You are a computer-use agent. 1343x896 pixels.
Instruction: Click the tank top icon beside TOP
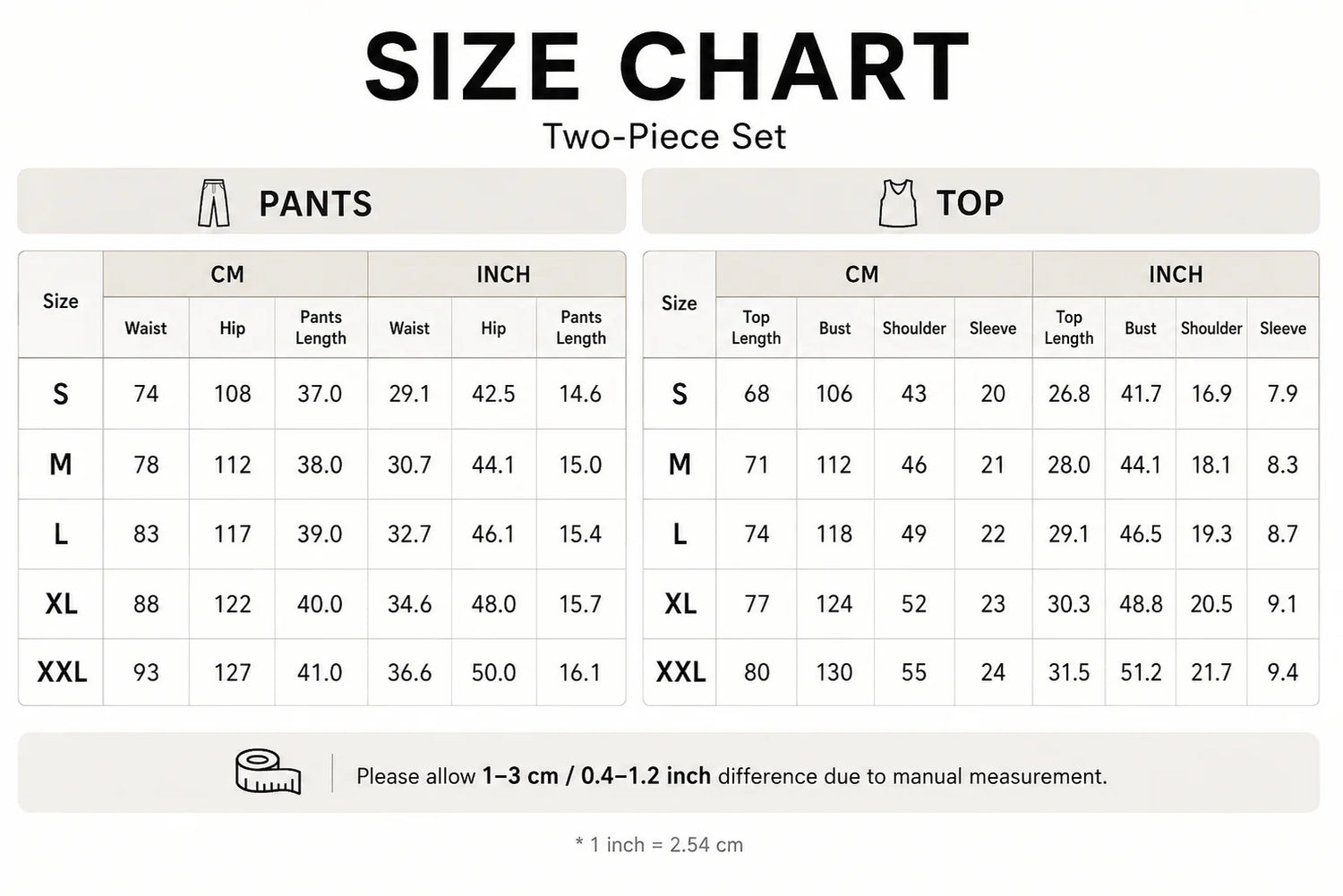click(898, 202)
